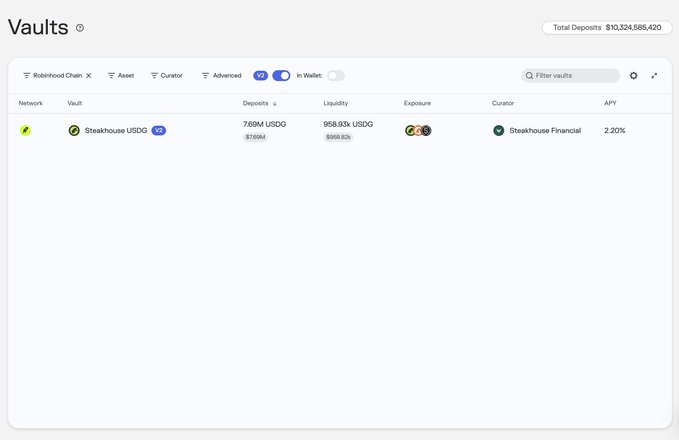Open table settings gear icon
Viewport: 679px width, 440px height.
(x=634, y=75)
